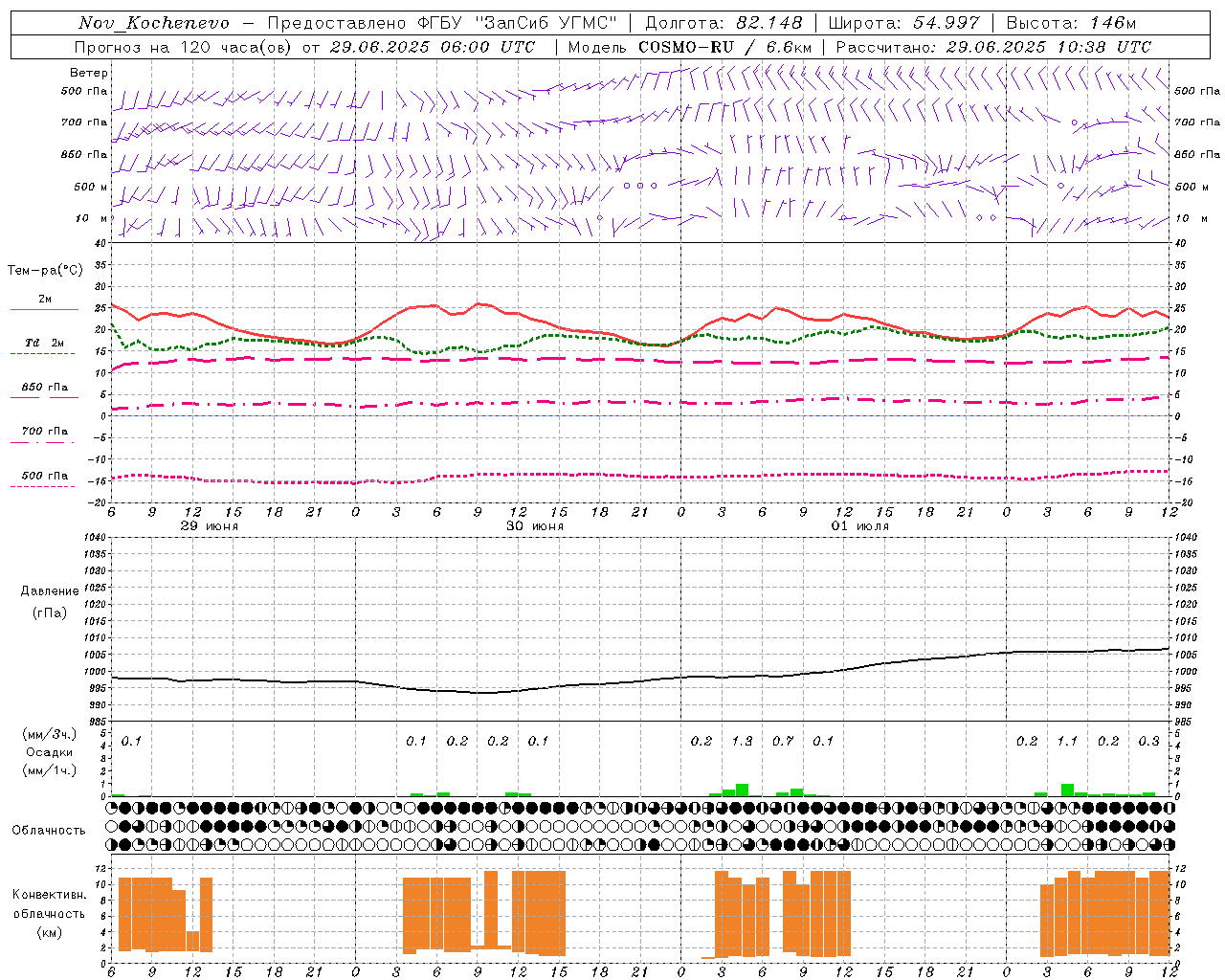Viewport: 1225px width, 980px height.
Task: Click the dotted line sample under '500 гПа' legend
Action: tap(44, 486)
